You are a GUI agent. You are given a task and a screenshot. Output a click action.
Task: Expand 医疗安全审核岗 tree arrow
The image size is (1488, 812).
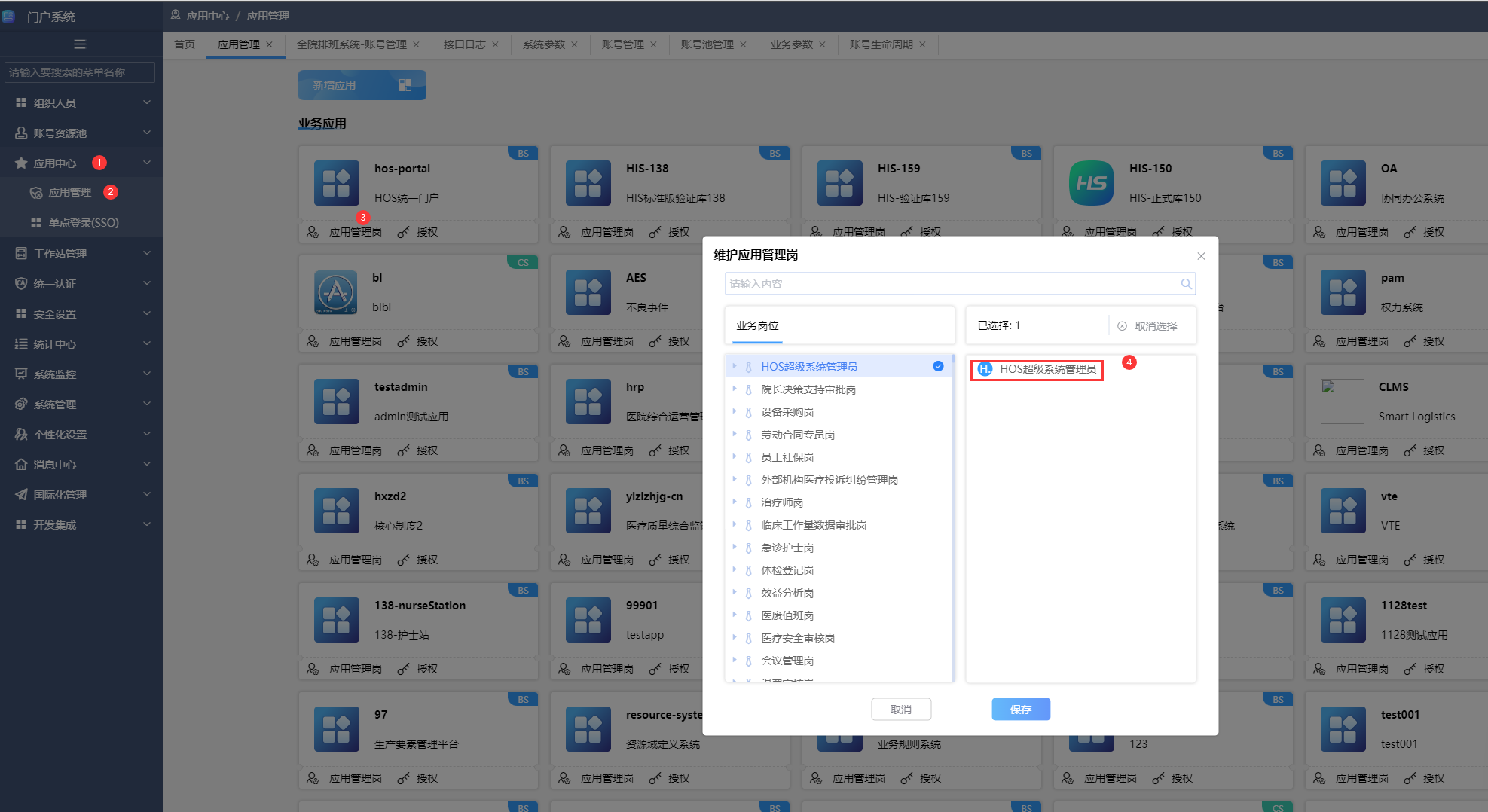pyautogui.click(x=734, y=637)
